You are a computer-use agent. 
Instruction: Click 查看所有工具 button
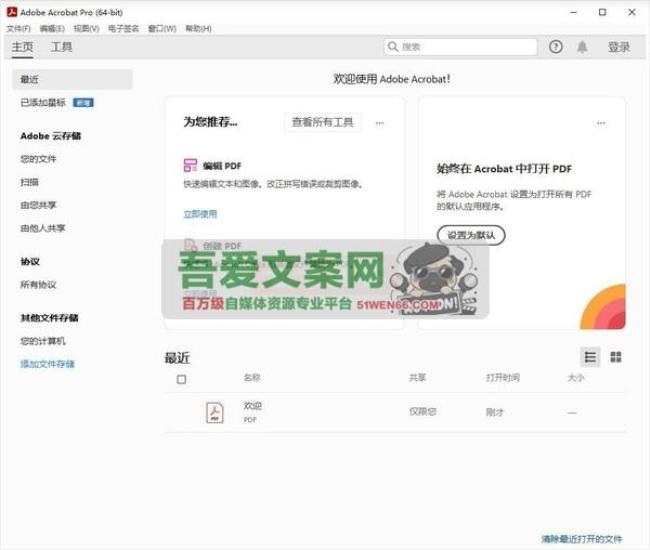tap(323, 122)
